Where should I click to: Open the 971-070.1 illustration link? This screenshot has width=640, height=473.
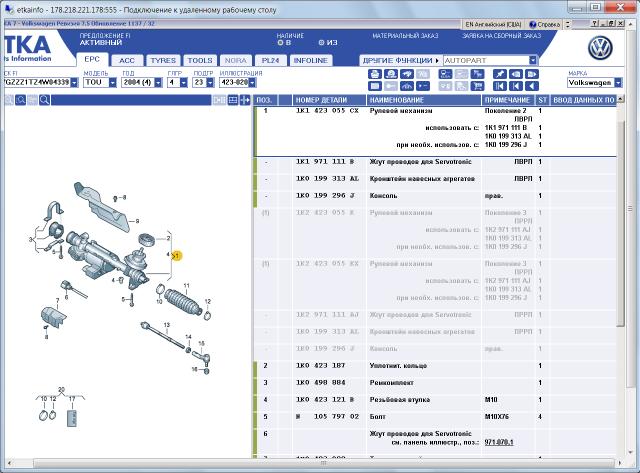[499, 442]
